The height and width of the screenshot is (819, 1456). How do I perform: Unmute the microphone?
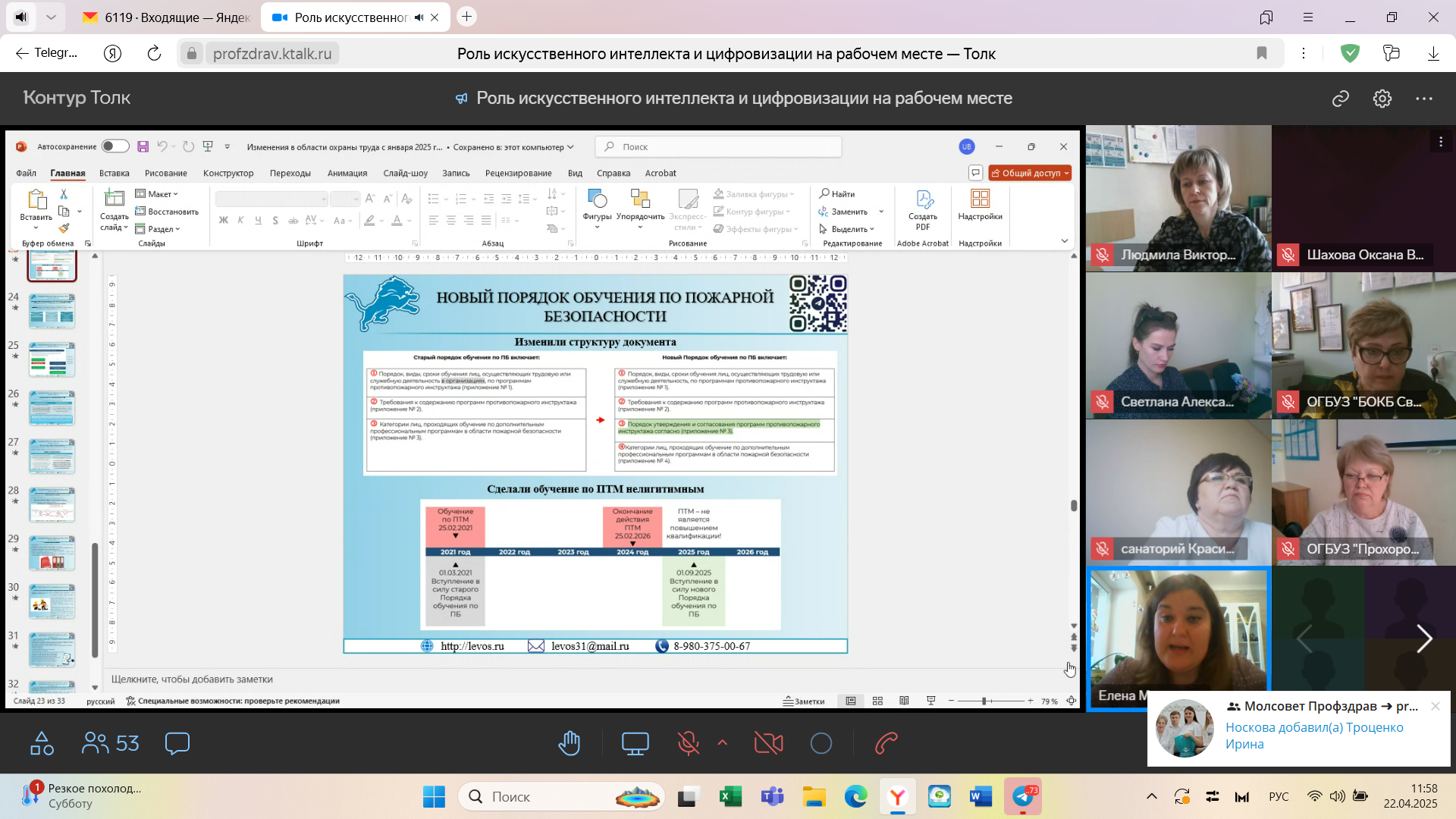coord(688,744)
